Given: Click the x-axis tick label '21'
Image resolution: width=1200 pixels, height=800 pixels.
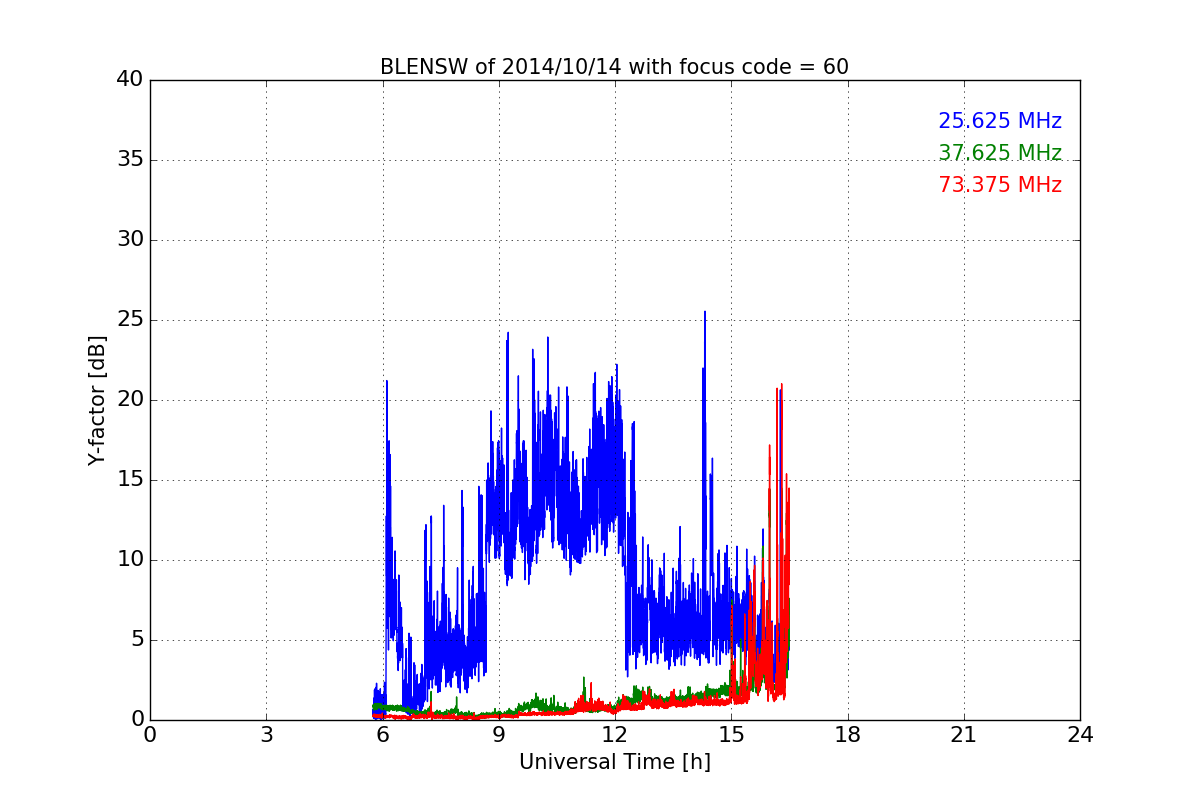Looking at the screenshot, I should click(964, 735).
